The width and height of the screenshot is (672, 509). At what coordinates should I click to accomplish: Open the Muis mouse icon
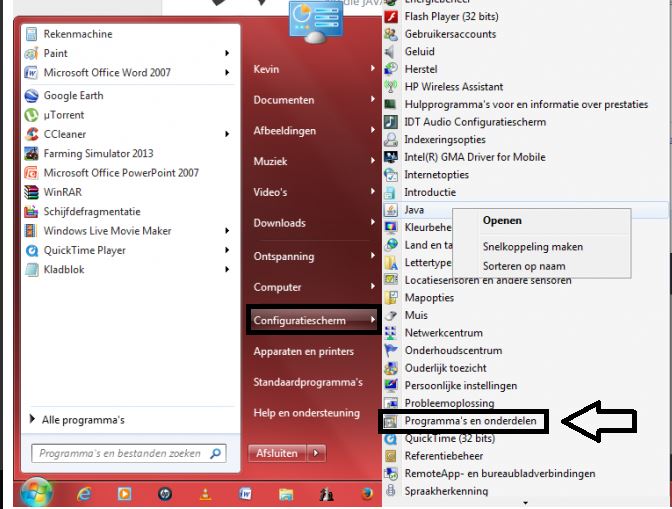click(x=391, y=315)
